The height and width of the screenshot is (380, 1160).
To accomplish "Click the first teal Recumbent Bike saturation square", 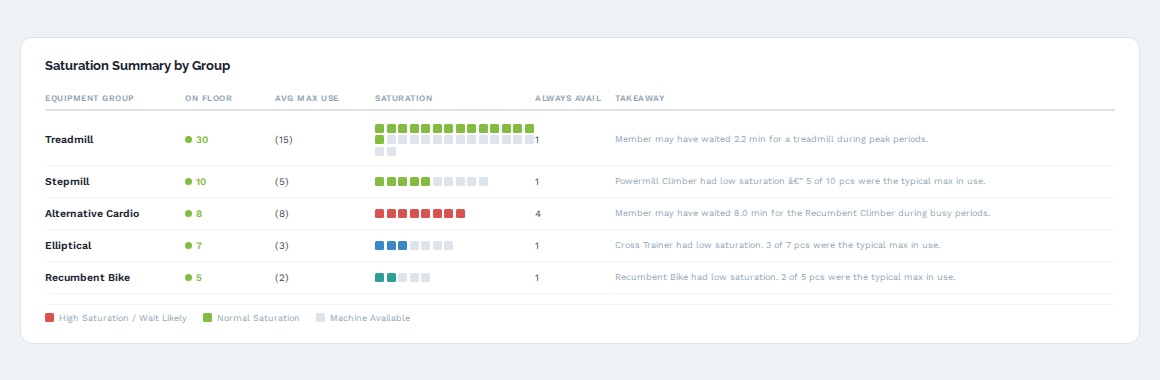I will [x=380, y=278].
